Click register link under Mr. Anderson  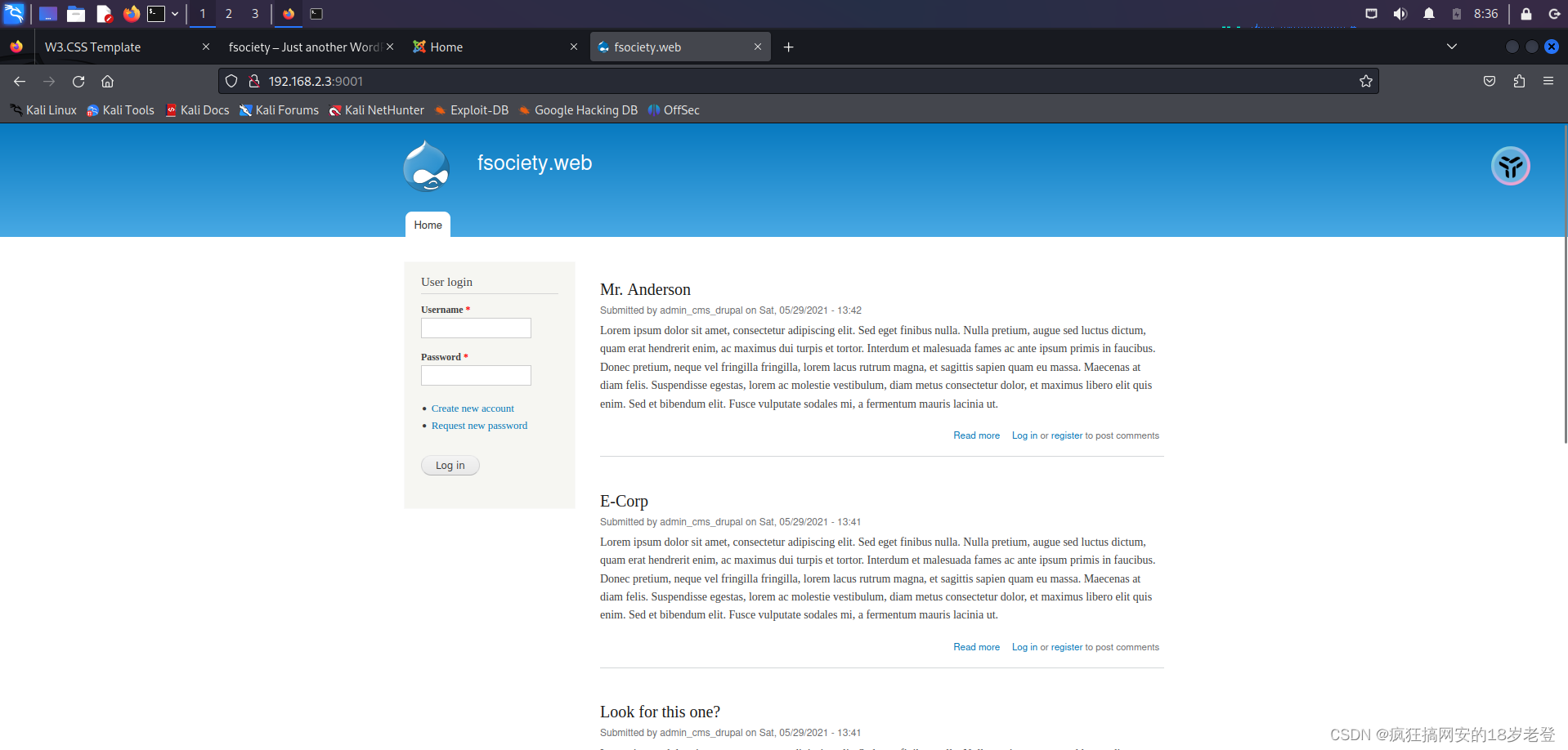pos(1067,435)
